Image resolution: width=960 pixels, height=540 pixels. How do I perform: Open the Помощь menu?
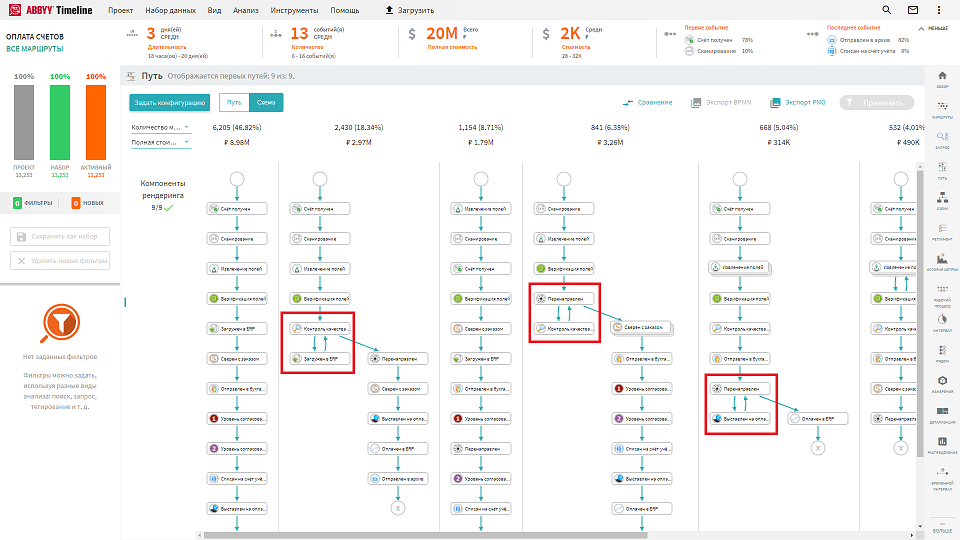345,10
